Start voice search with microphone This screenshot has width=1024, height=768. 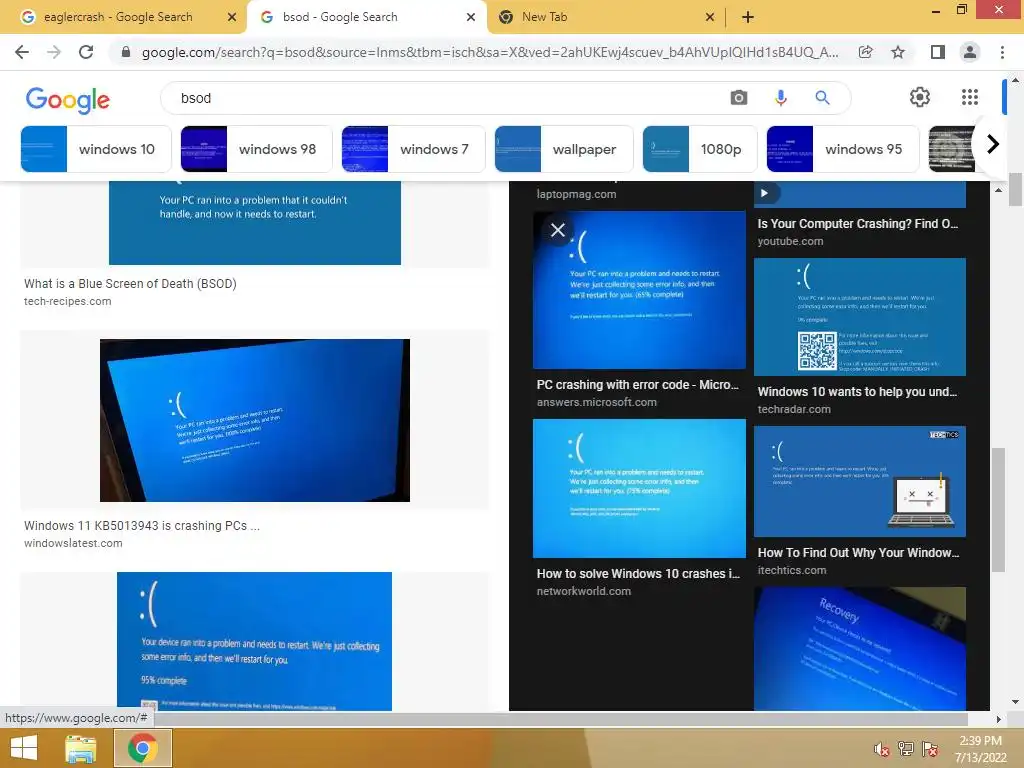point(780,98)
